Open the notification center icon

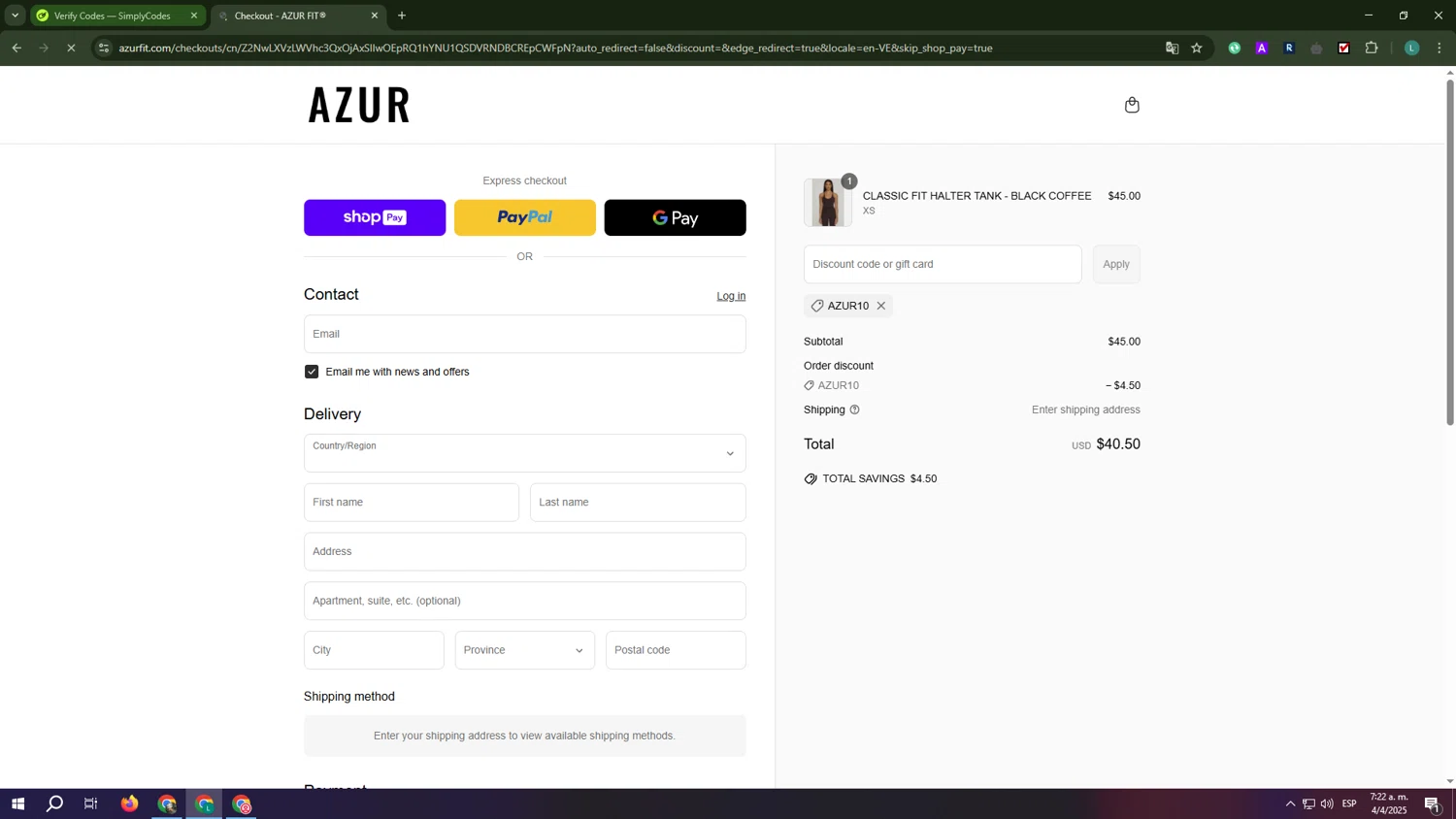(x=1432, y=803)
